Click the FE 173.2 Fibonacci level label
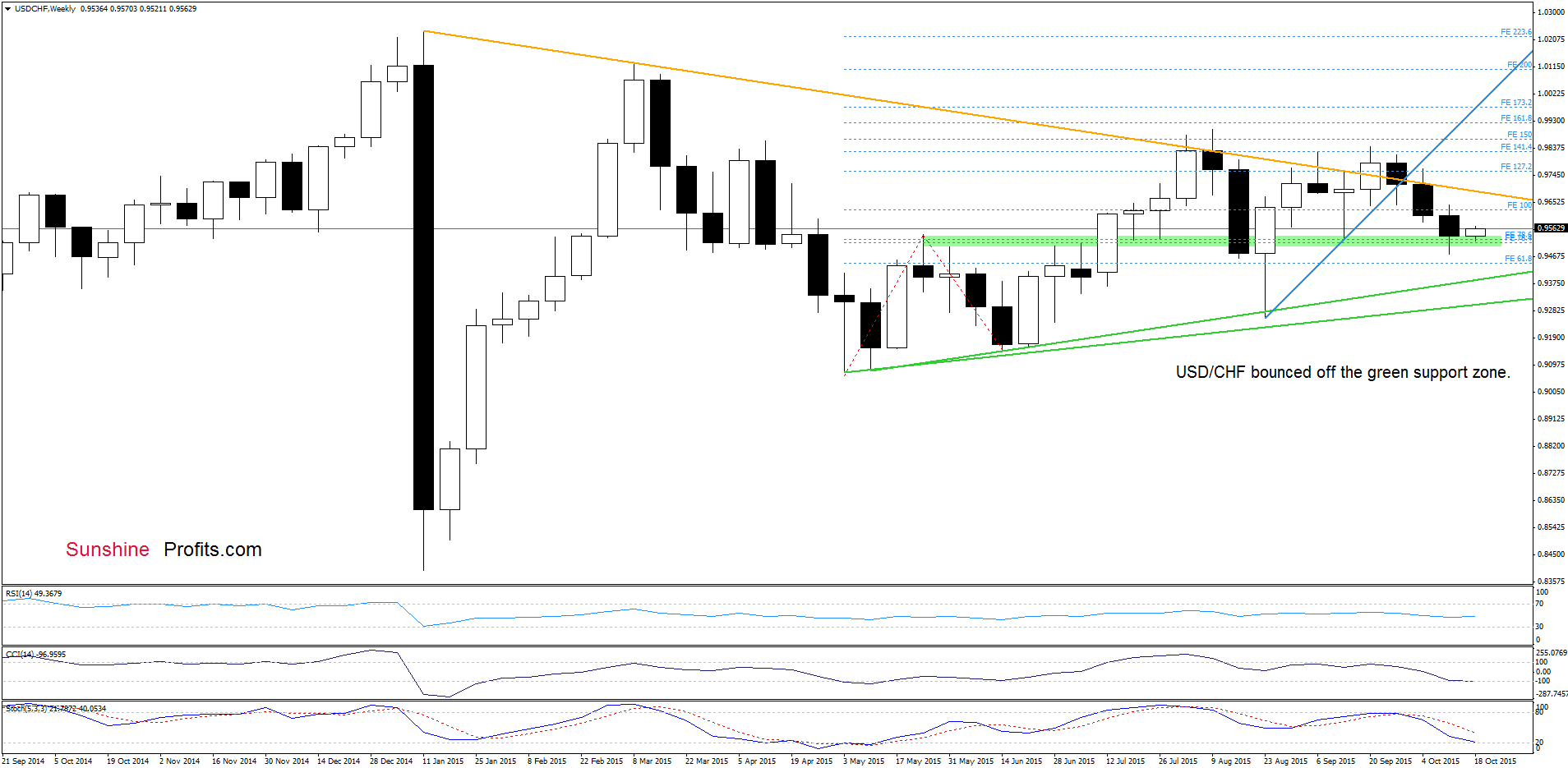This screenshot has height=768, width=1568. coord(1516,103)
